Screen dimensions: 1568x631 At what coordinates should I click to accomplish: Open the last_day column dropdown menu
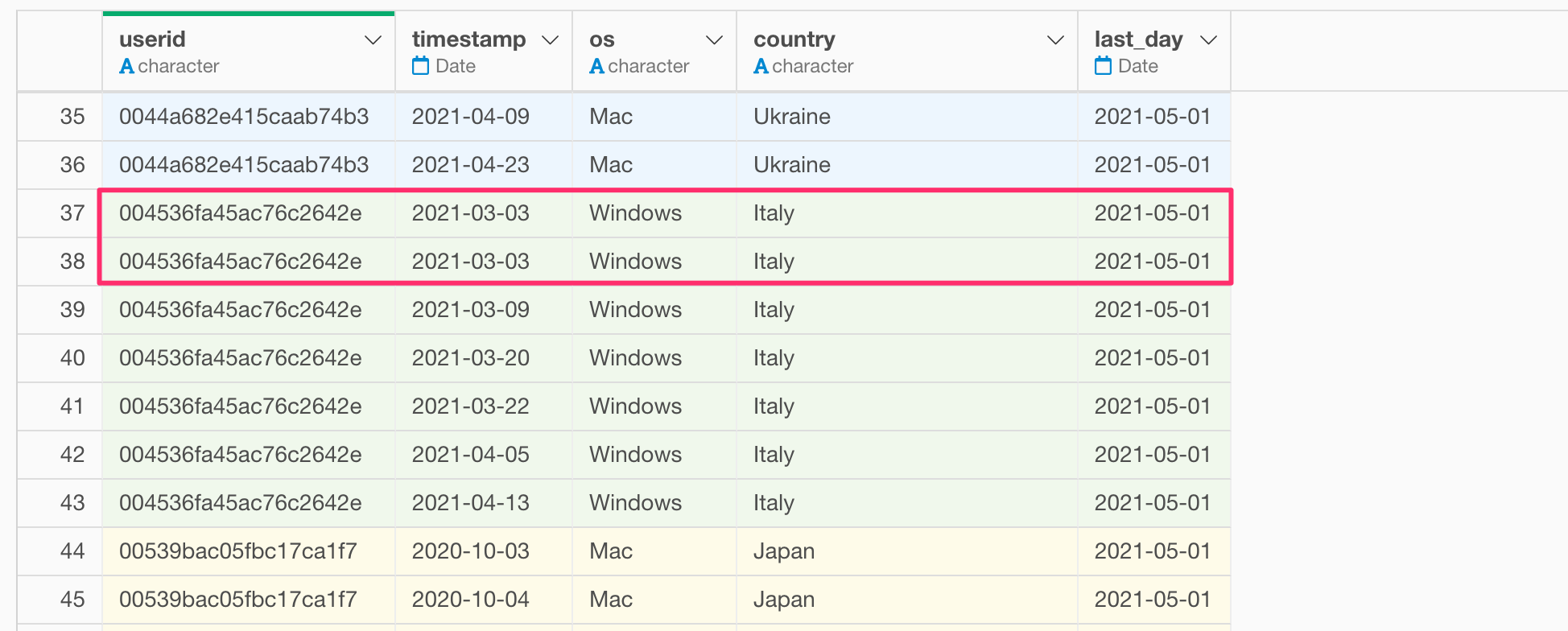tap(1208, 40)
